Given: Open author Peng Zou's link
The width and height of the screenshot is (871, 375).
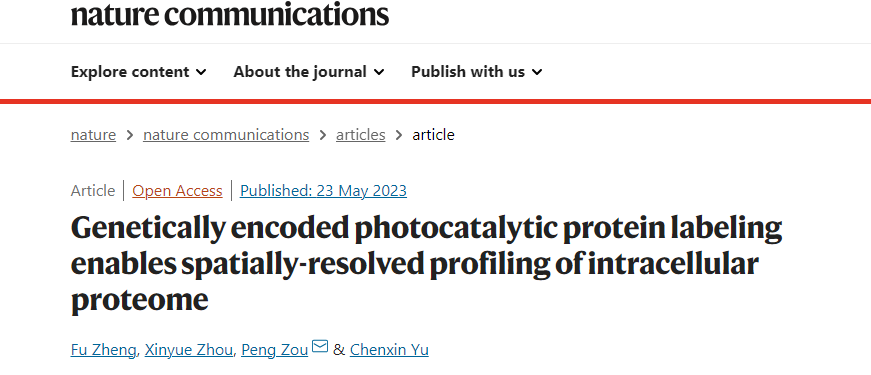Looking at the screenshot, I should click(274, 350).
